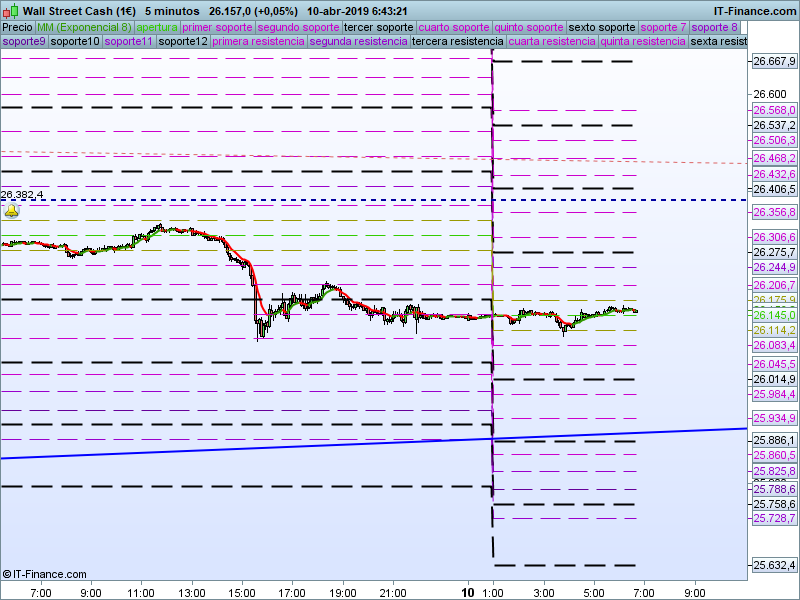Screen dimensions: 800x600
Task: Click the 26.468,2 price axis label
Action: [x=774, y=158]
